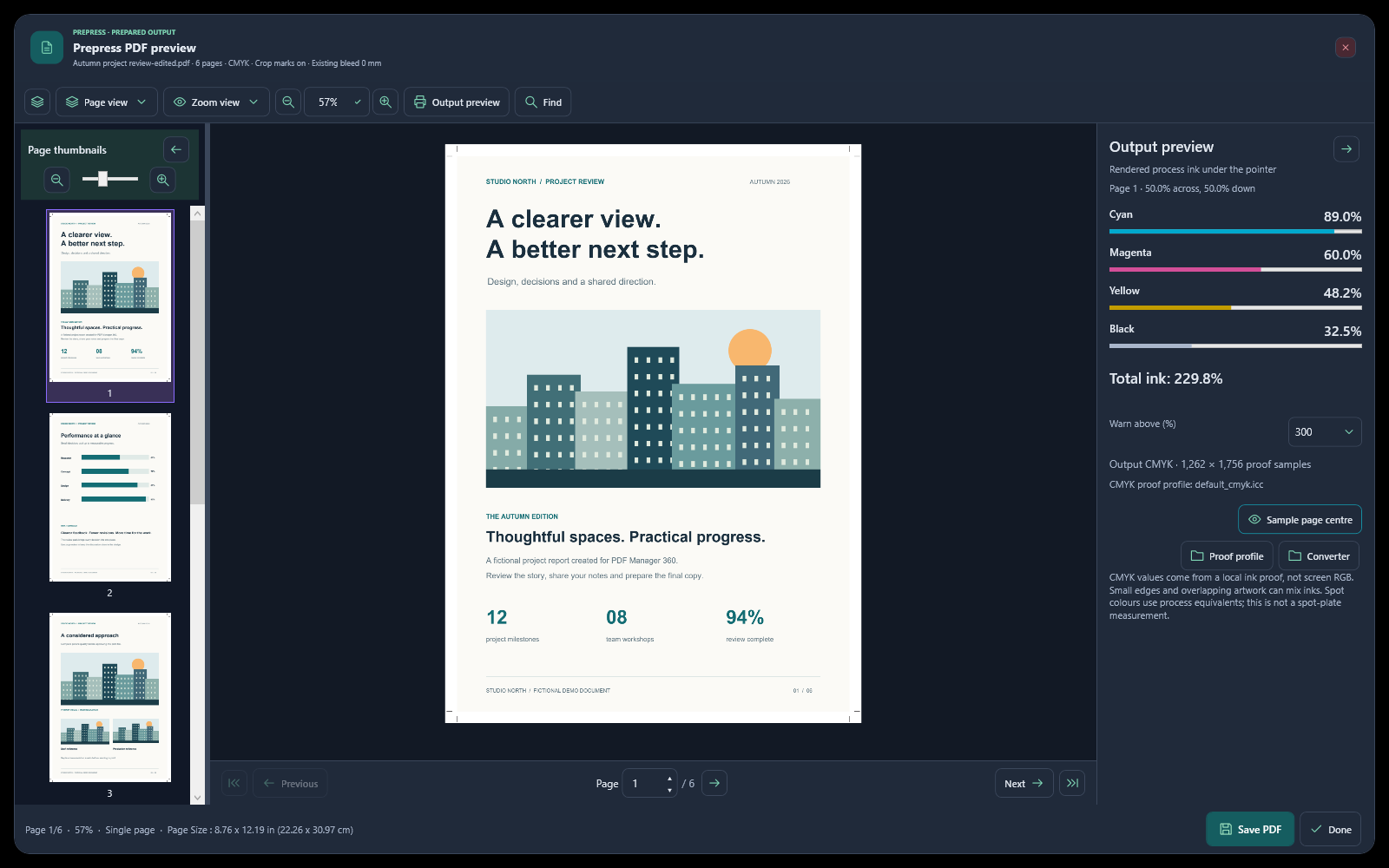Image resolution: width=1389 pixels, height=868 pixels.
Task: Click the Previous page button
Action: click(x=290, y=783)
